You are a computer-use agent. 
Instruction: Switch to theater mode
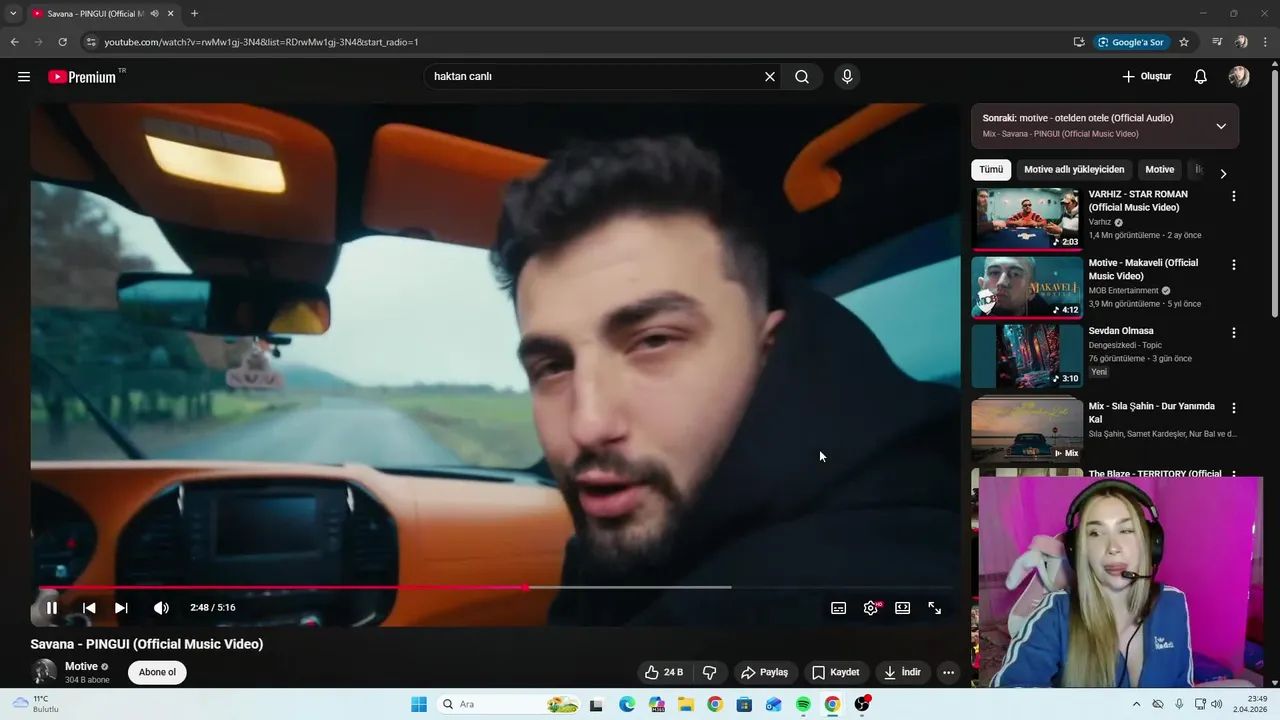click(x=903, y=608)
